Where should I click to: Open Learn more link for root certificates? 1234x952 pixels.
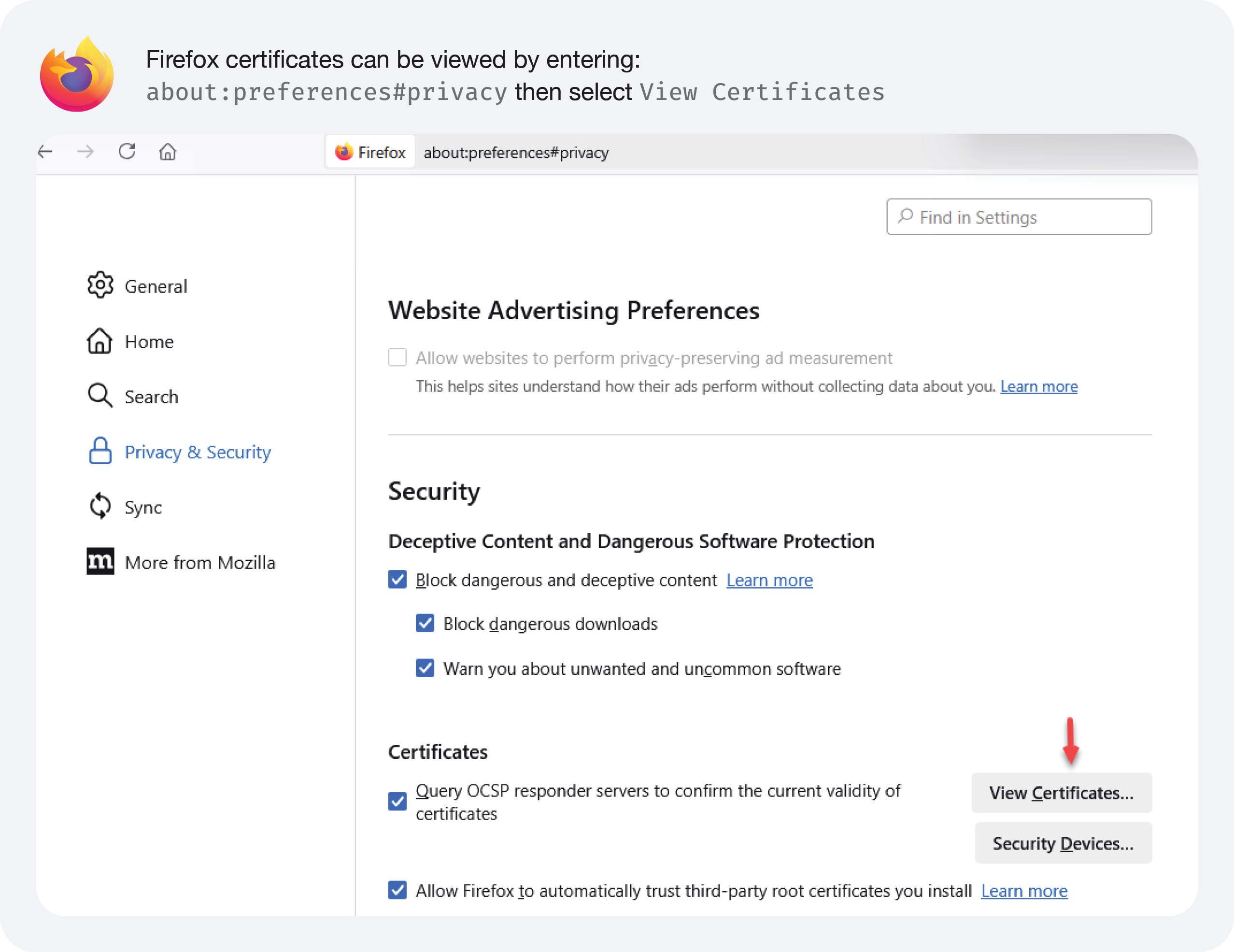(x=1024, y=891)
